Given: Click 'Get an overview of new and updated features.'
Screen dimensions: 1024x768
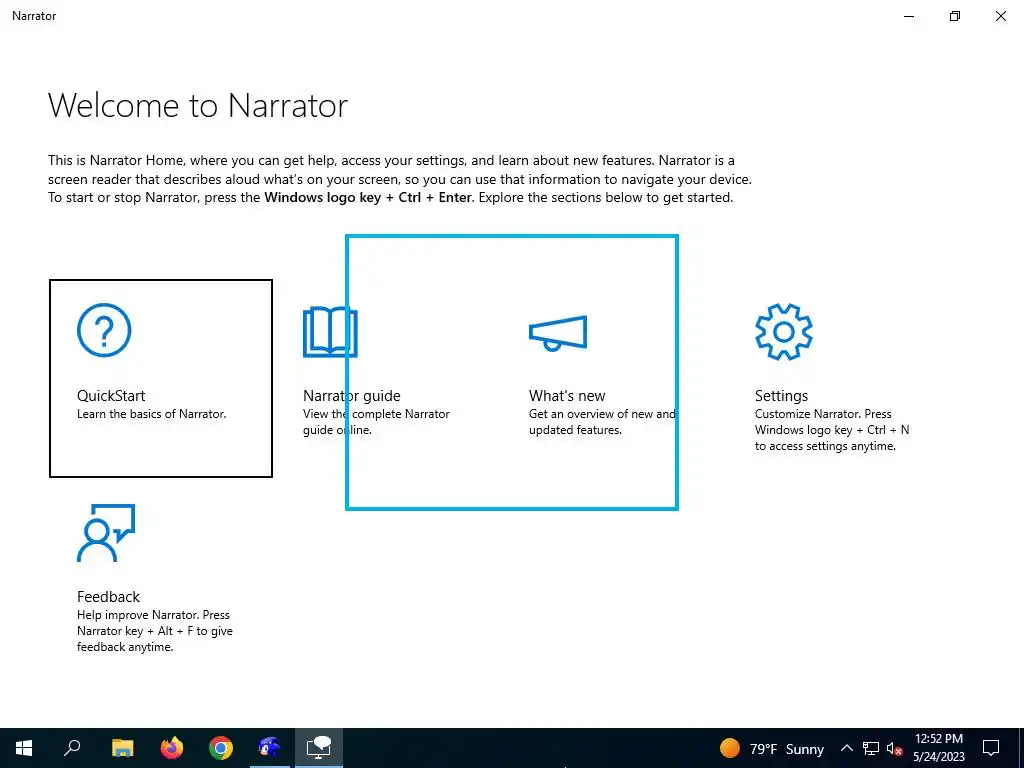Looking at the screenshot, I should [602, 422].
